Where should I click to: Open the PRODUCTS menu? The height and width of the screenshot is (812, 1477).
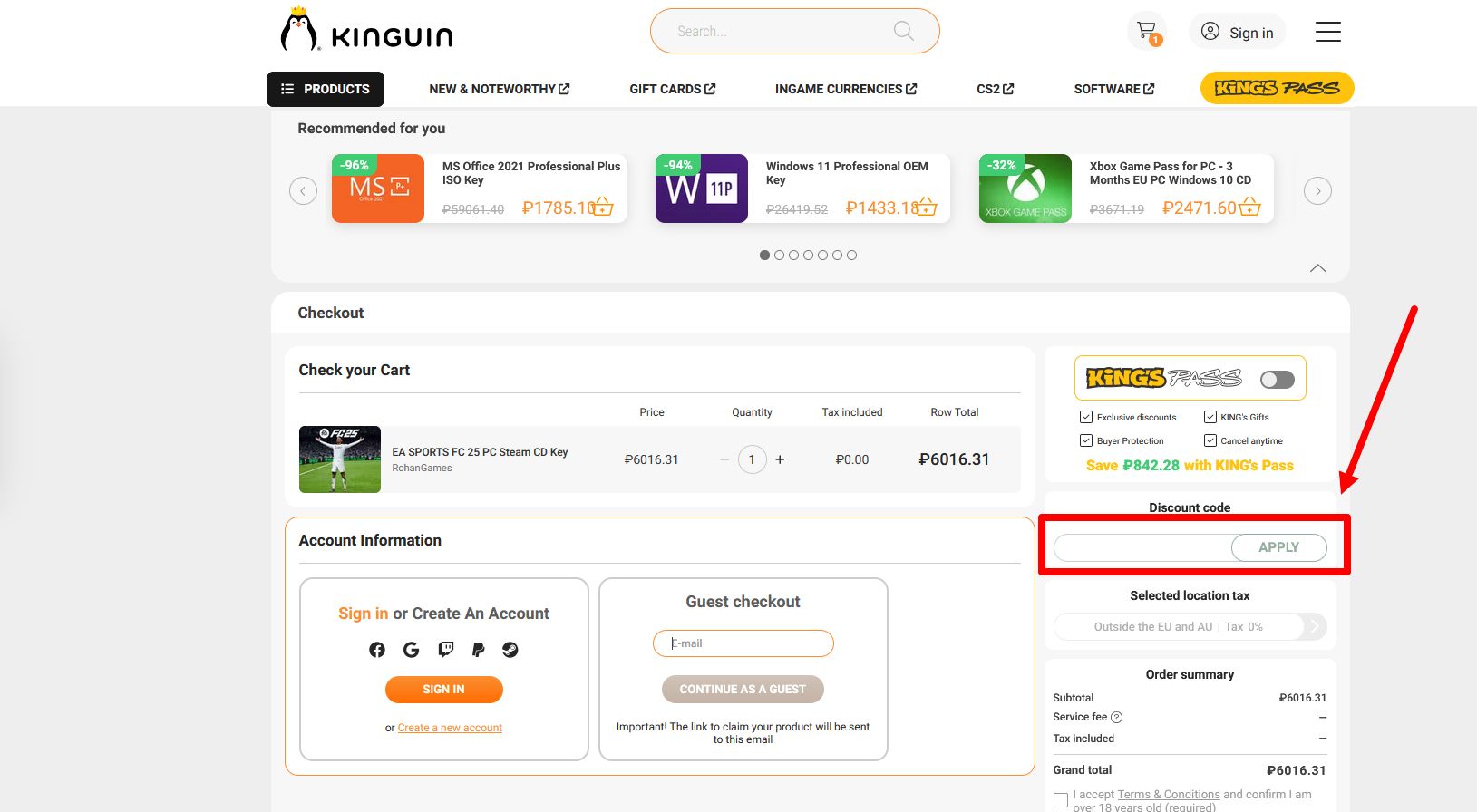[x=326, y=89]
